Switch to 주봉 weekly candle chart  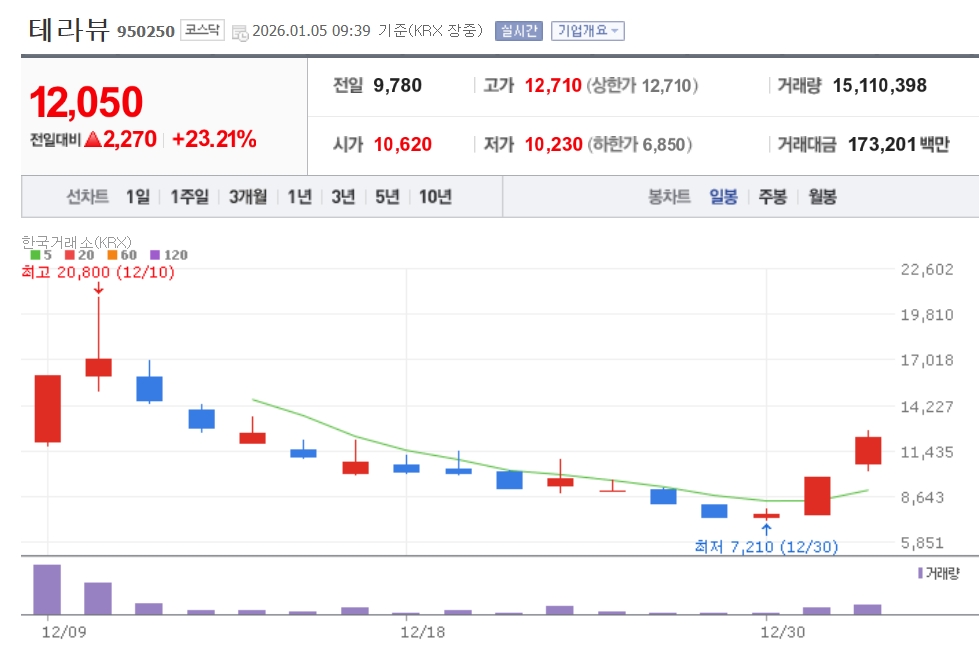[772, 197]
